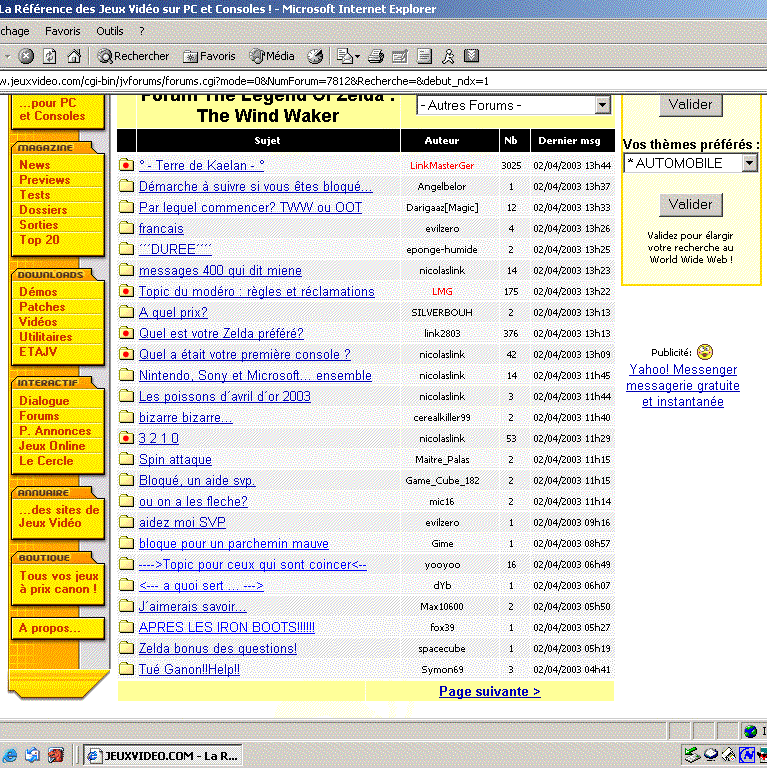Open Patches in the Downloads sidebar
Image resolution: width=767 pixels, height=768 pixels.
coord(42,307)
